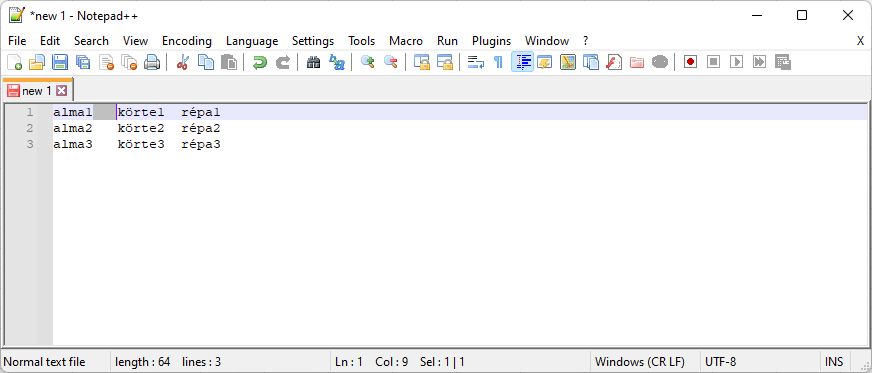The height and width of the screenshot is (373, 872).
Task: Toggle the indent guide button
Action: (522, 62)
